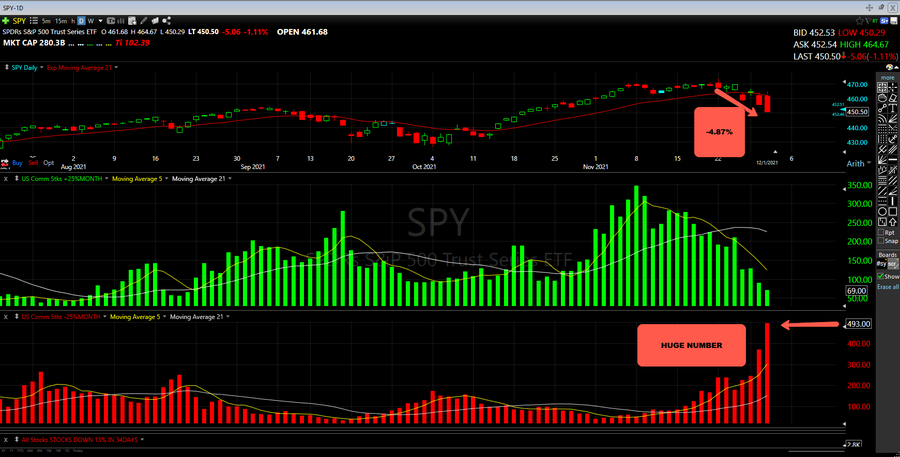Click the star favorite icon top right

(860, 21)
